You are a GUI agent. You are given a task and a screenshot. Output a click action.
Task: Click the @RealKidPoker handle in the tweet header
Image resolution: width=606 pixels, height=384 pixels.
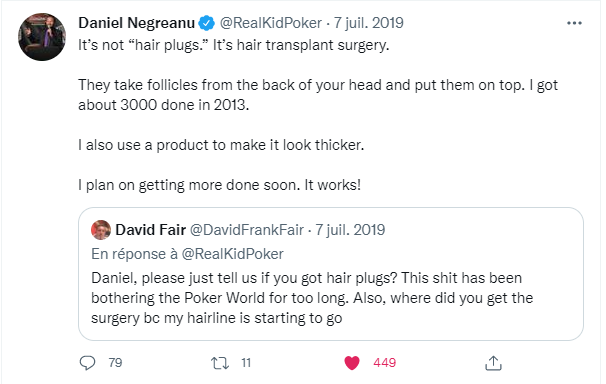271,23
